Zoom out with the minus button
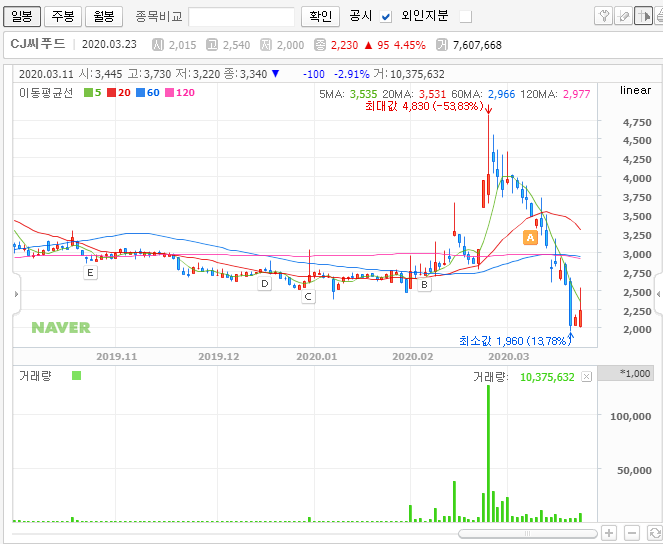The height and width of the screenshot is (544, 663). (x=632, y=533)
